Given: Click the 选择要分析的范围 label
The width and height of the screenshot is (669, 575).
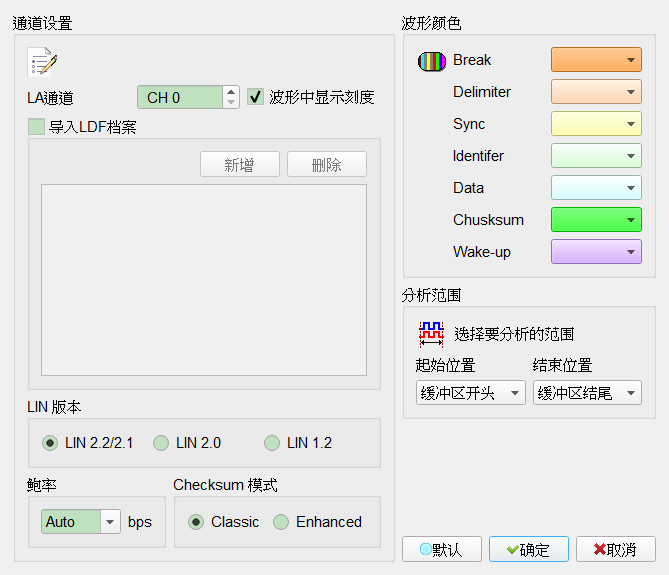Looking at the screenshot, I should click(x=514, y=334).
